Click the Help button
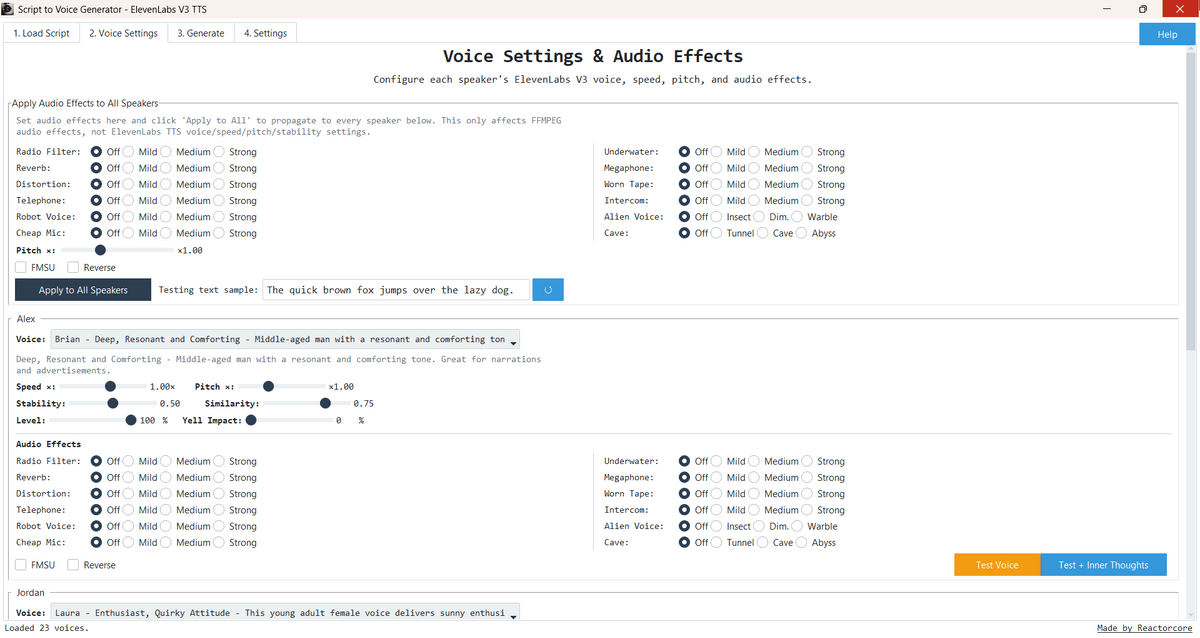Viewport: 1200px width, 638px height. click(1167, 34)
